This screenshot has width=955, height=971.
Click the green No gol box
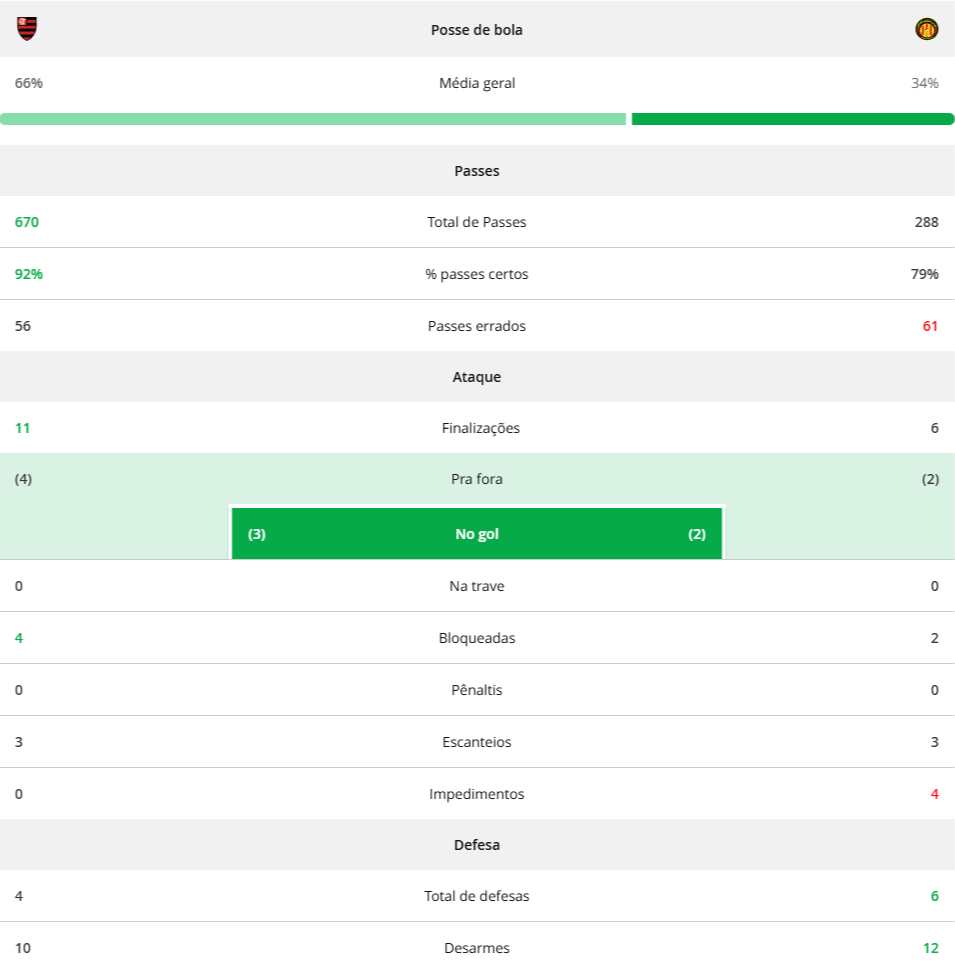(x=477, y=534)
